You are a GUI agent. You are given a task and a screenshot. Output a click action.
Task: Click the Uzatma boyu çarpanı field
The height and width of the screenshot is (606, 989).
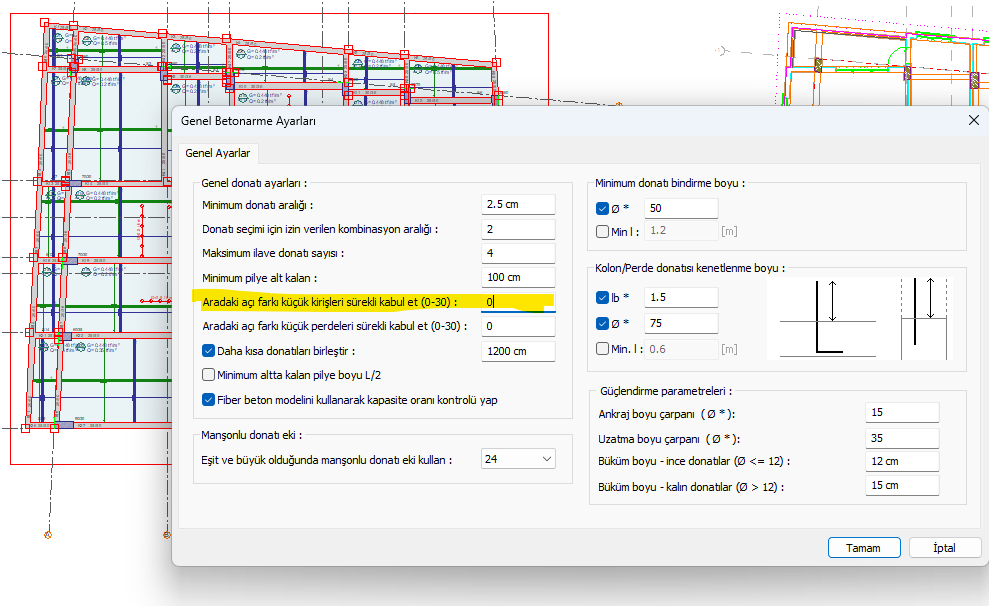click(902, 438)
